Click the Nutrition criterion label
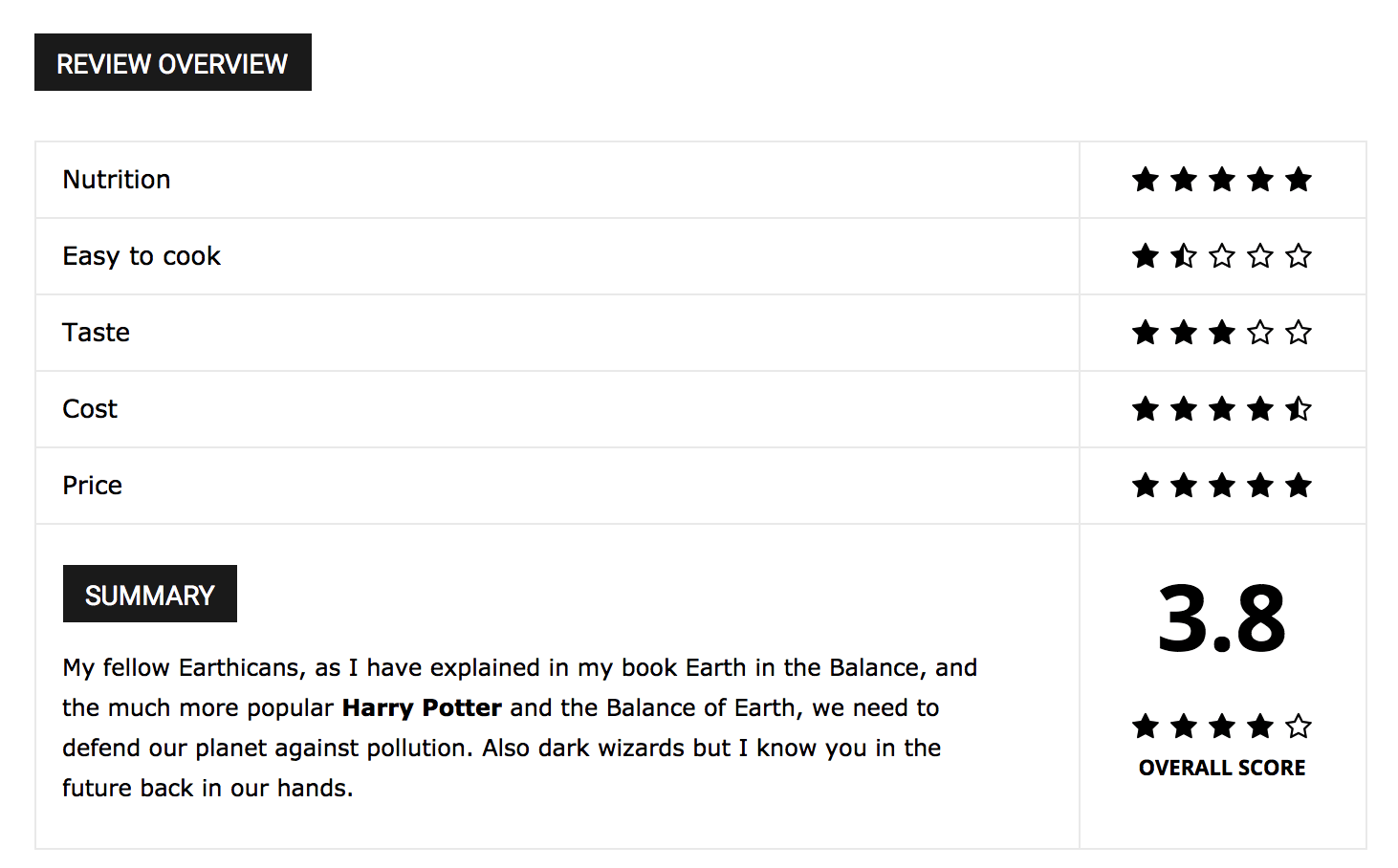This screenshot has height=868, width=1398. [117, 180]
